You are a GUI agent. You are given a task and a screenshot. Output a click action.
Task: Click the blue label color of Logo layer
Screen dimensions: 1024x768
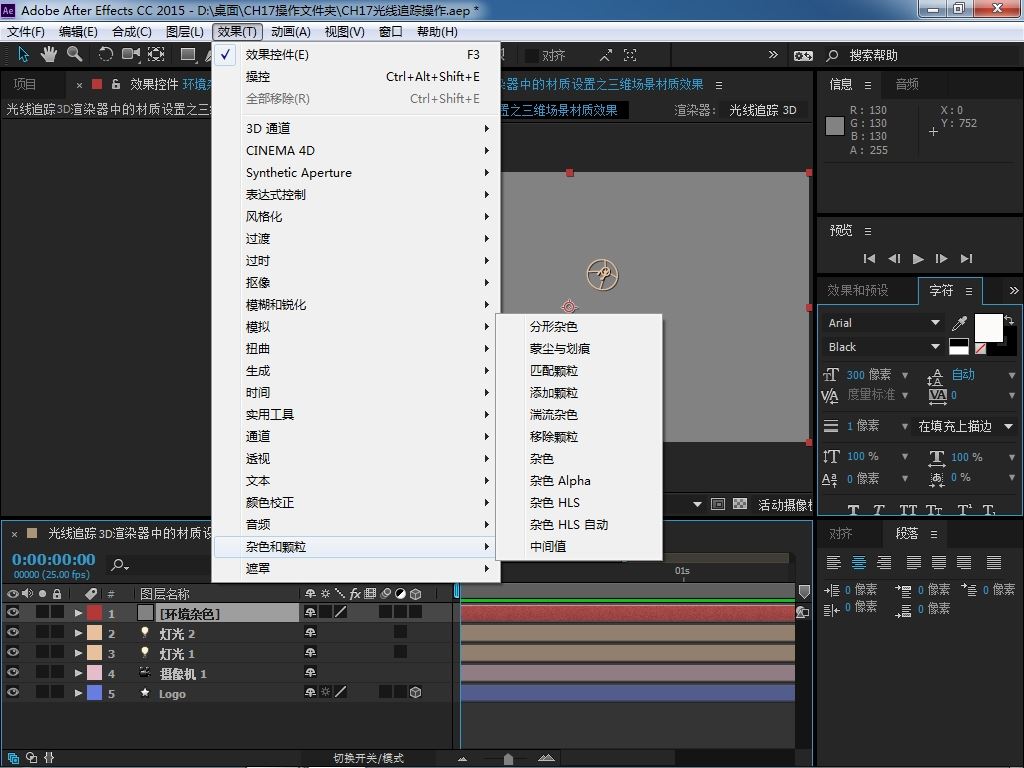[95, 693]
